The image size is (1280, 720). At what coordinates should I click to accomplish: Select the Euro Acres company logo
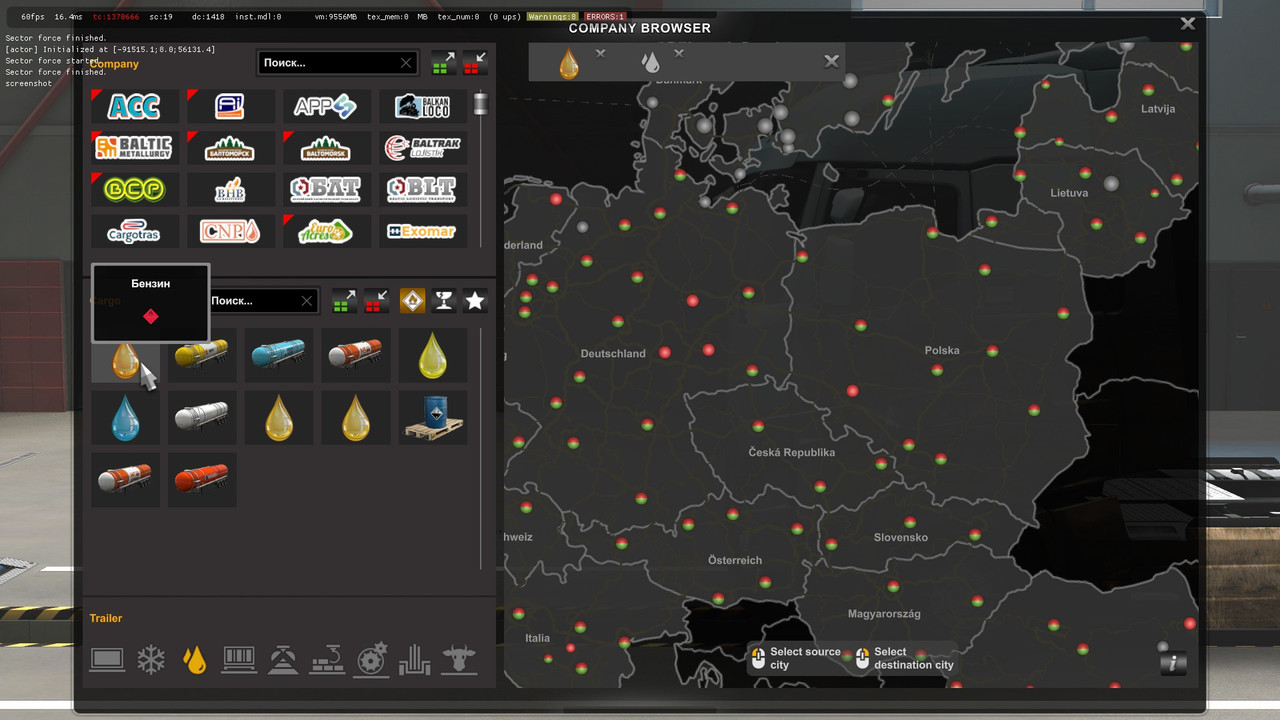(327, 231)
